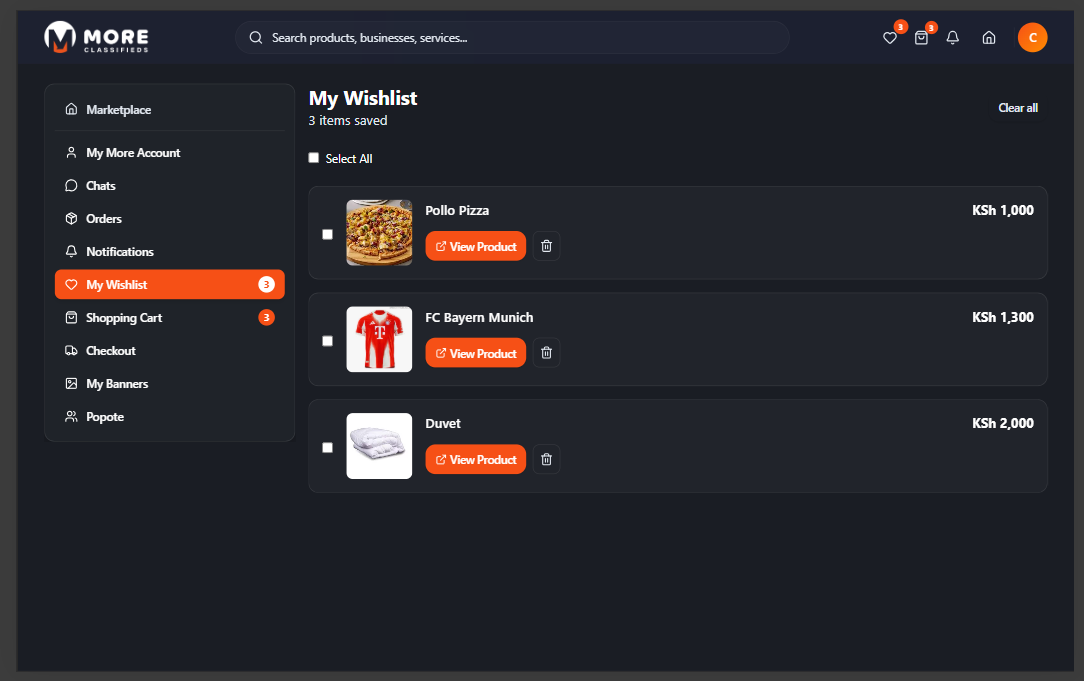Tick the Select All checkbox
Screen dimensions: 1084x681
coord(314,158)
